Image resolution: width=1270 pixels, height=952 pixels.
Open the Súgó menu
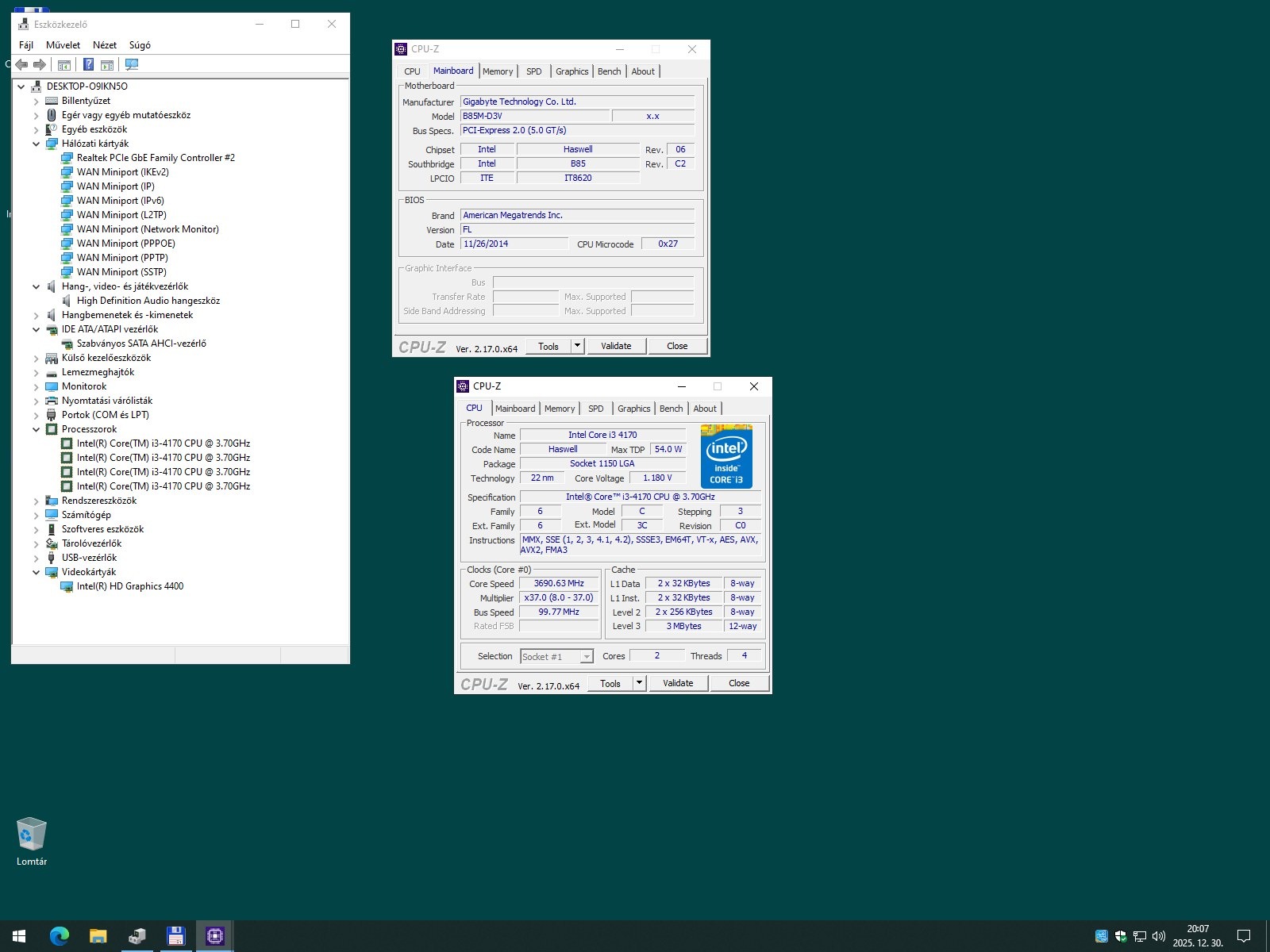coord(140,45)
